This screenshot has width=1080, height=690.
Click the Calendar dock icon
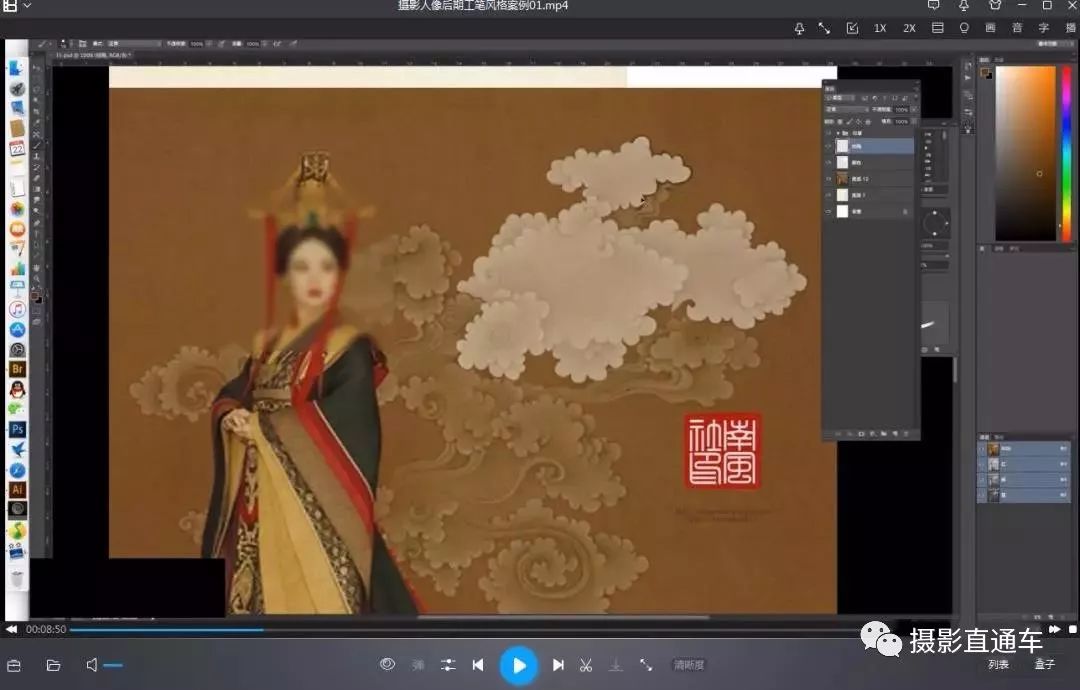(17, 149)
